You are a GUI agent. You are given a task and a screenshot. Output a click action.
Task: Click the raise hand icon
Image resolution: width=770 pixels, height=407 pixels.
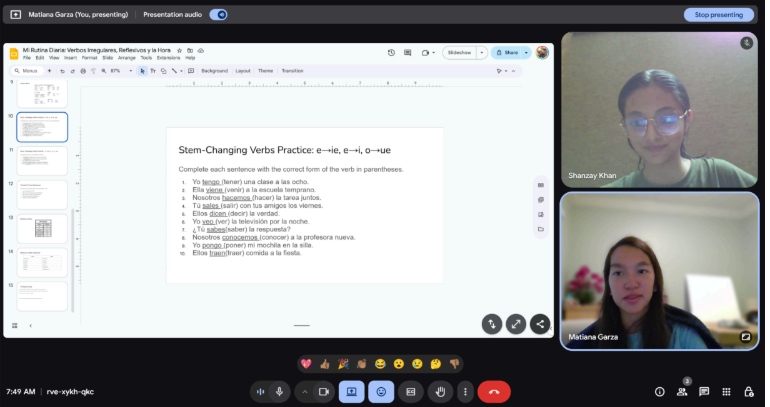coord(438,392)
